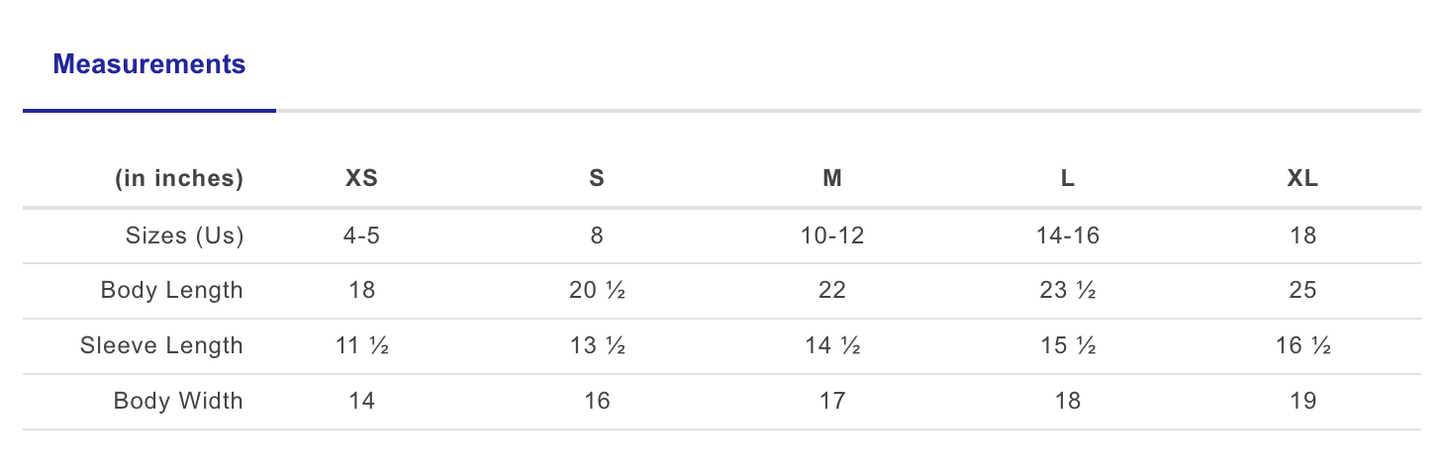Click the 11 ½ sleeve length cell

tap(361, 346)
